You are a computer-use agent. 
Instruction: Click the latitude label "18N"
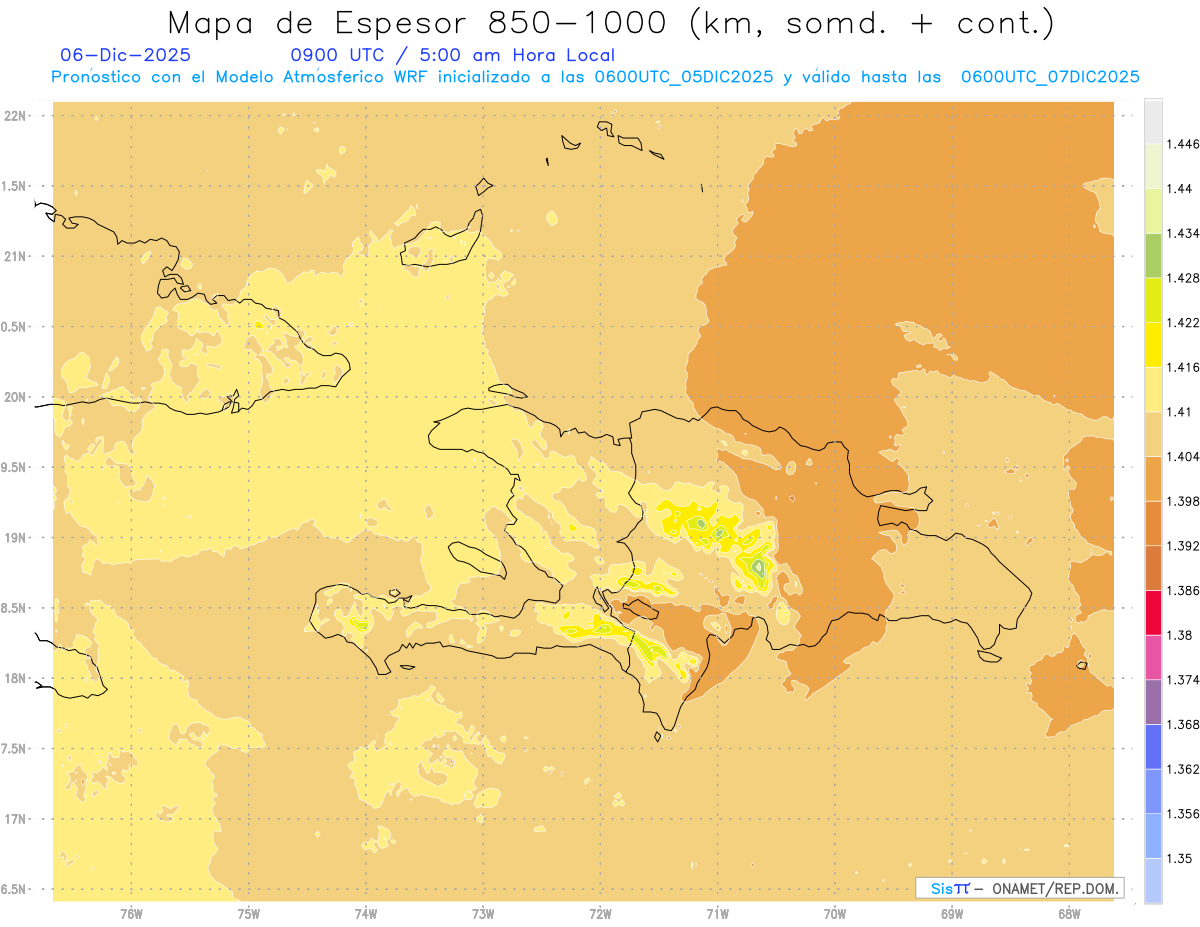click(x=14, y=678)
